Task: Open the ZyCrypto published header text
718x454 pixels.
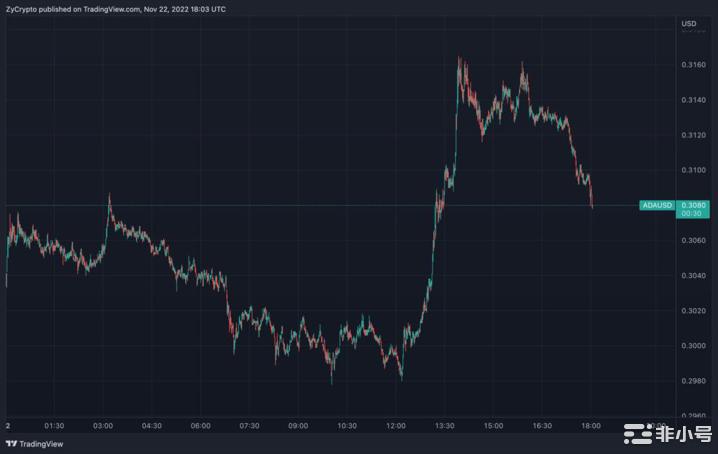Action: click(114, 8)
